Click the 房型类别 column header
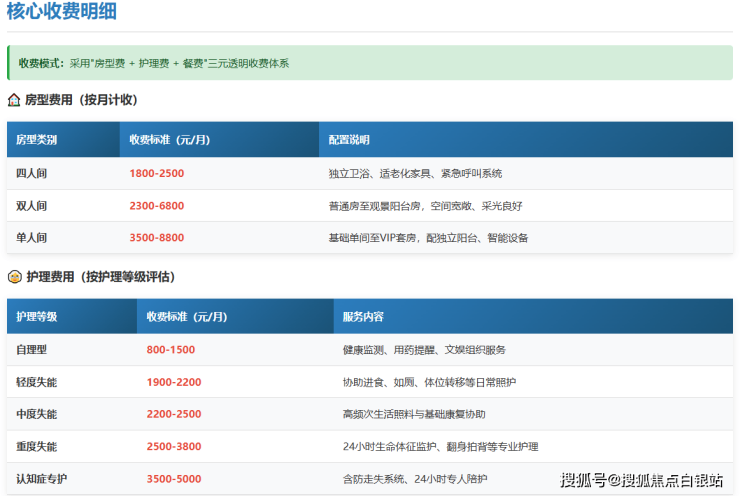Viewport: 740px width, 496px height. 37,140
